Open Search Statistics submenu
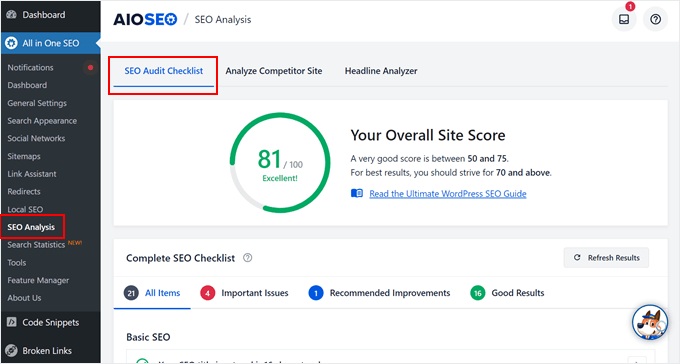 pos(36,245)
